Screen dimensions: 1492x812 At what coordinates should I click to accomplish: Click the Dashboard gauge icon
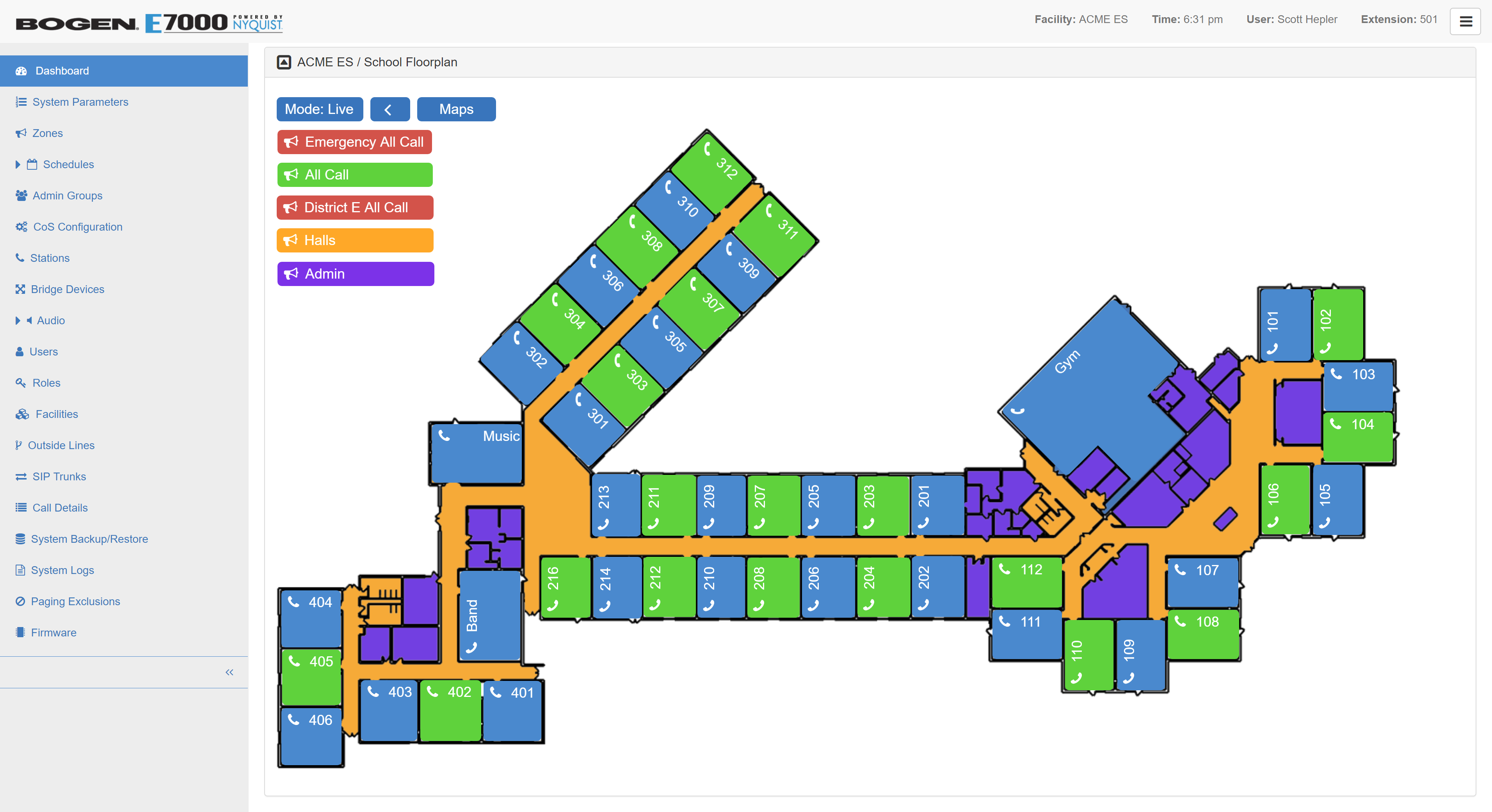pos(21,71)
